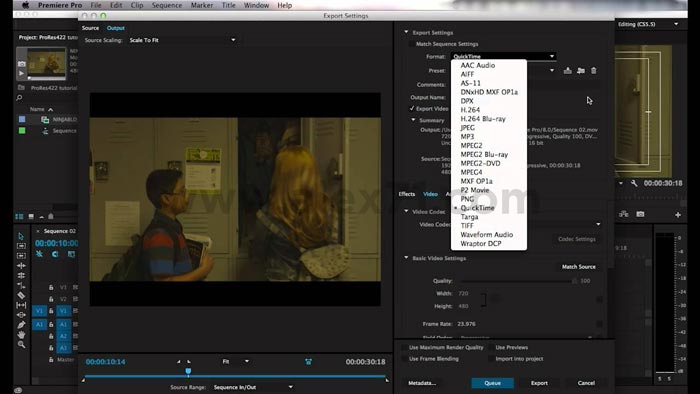This screenshot has width=700, height=394.
Task: Click the Match Source button
Action: click(x=579, y=267)
